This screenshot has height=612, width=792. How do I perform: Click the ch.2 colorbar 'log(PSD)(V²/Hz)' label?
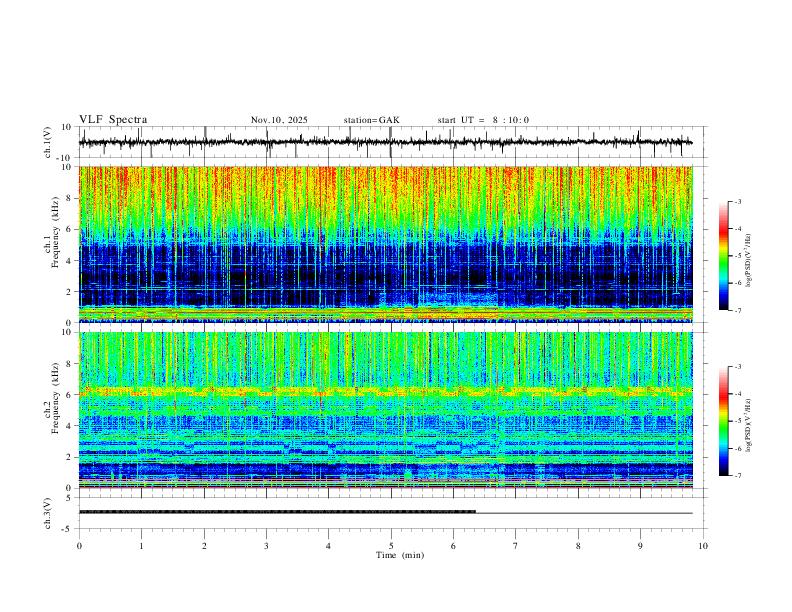(x=748, y=425)
